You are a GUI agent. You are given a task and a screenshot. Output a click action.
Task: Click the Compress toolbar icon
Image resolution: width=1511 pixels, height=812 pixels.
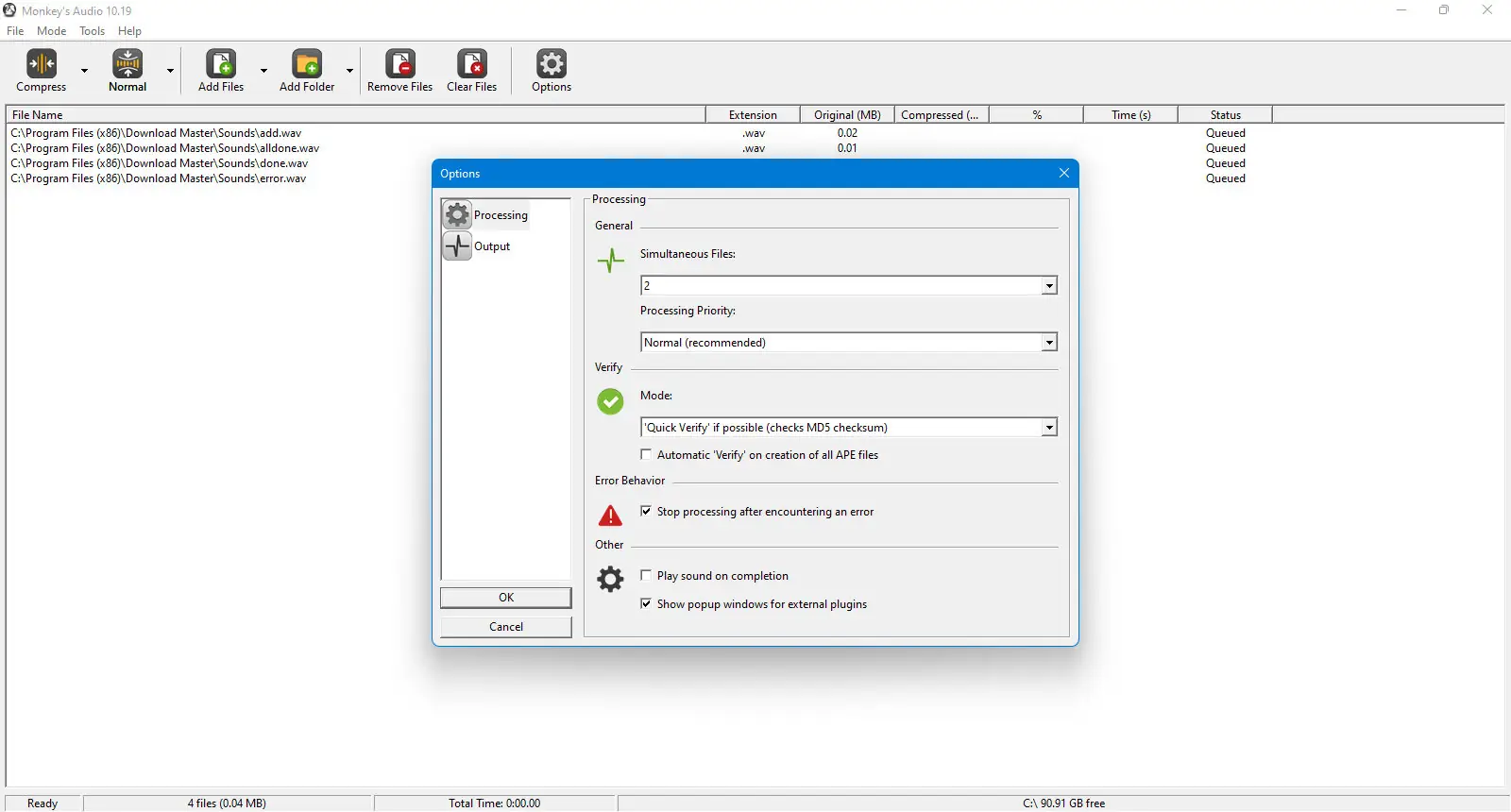pos(42,64)
